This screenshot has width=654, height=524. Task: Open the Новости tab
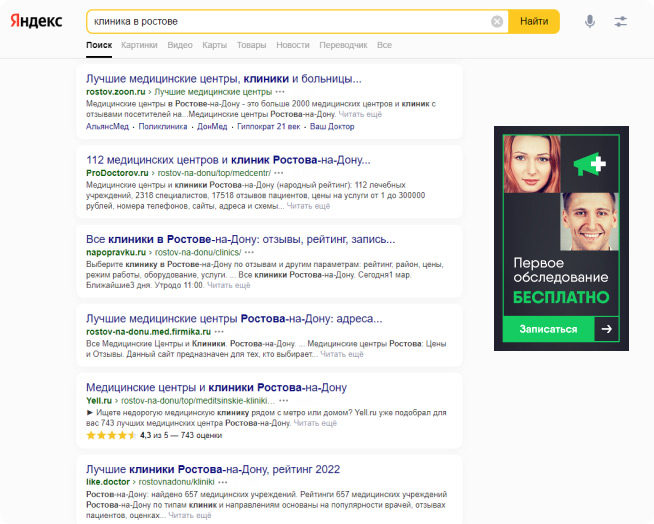[293, 45]
